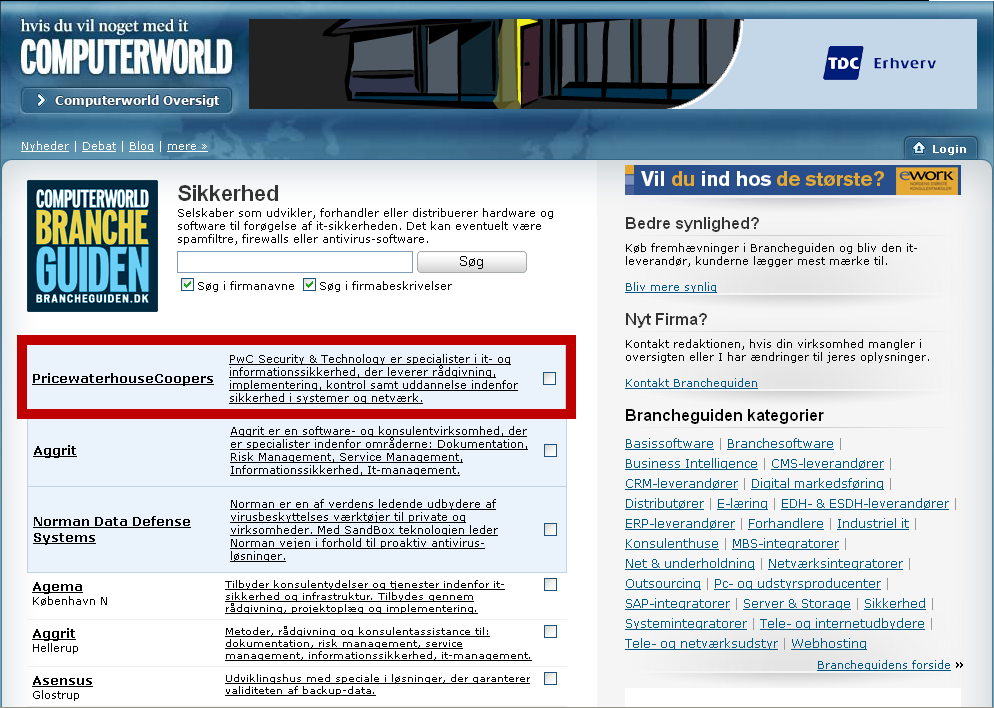994x708 pixels.
Task: Click the ework 'Vil du ind' banner
Action: [x=792, y=180]
